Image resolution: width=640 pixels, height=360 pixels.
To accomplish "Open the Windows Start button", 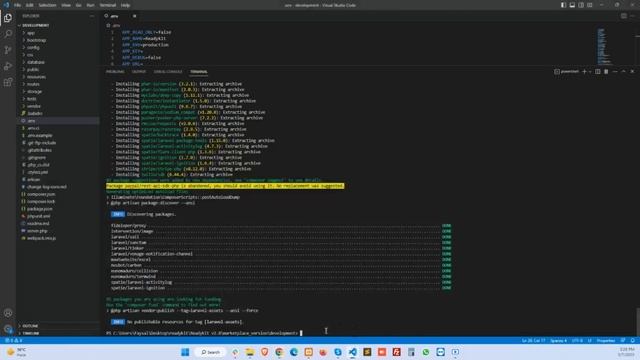I will click(x=185, y=352).
